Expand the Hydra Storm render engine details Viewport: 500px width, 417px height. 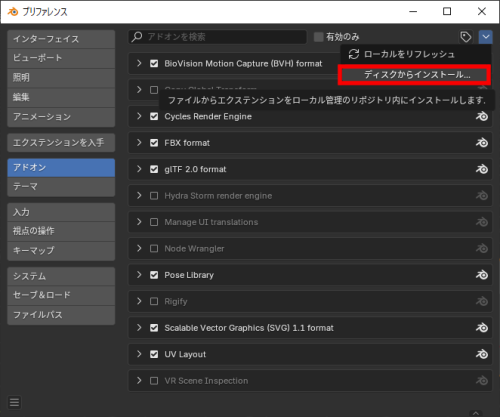click(139, 196)
